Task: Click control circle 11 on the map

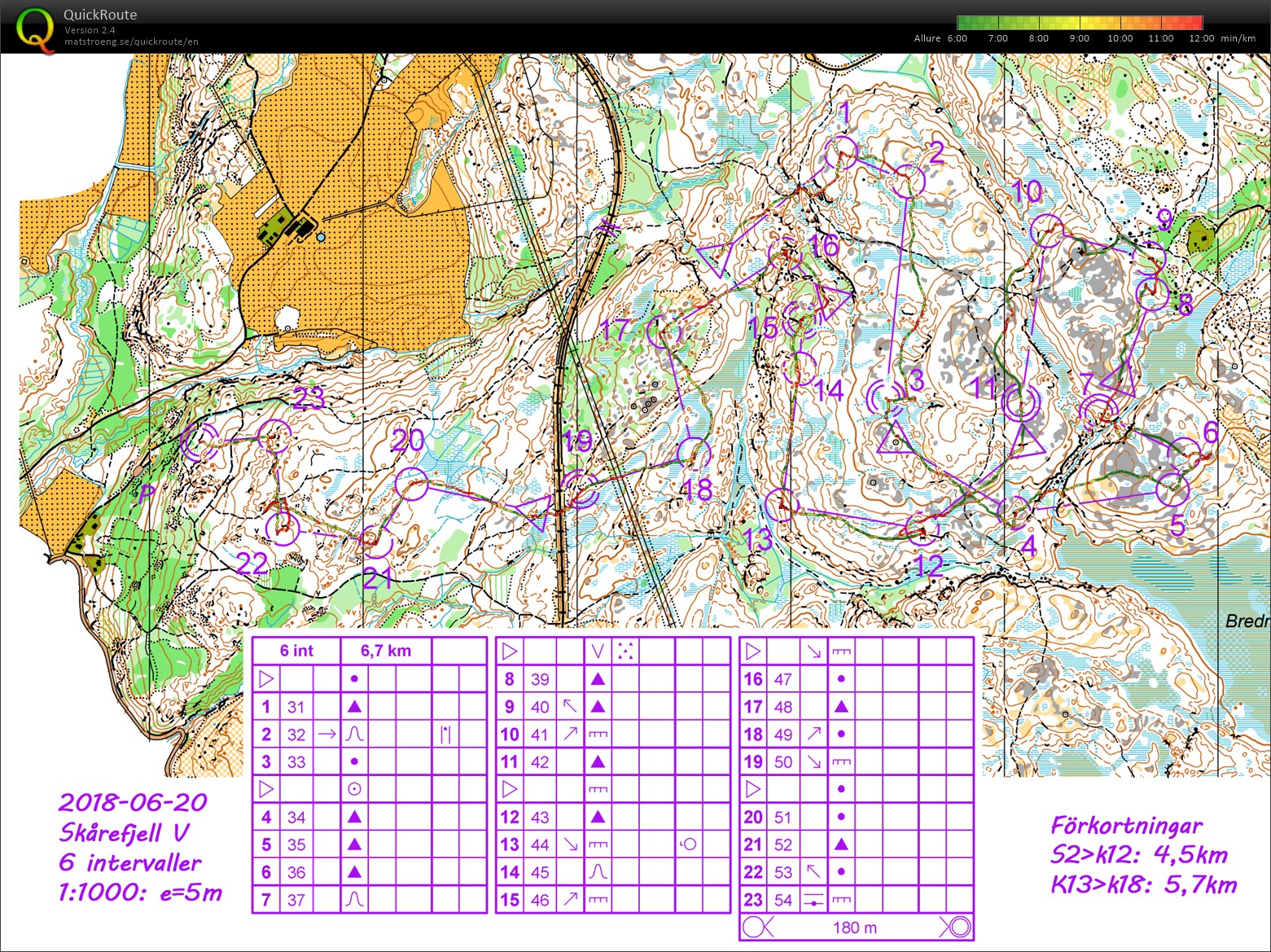Action: [x=1021, y=402]
